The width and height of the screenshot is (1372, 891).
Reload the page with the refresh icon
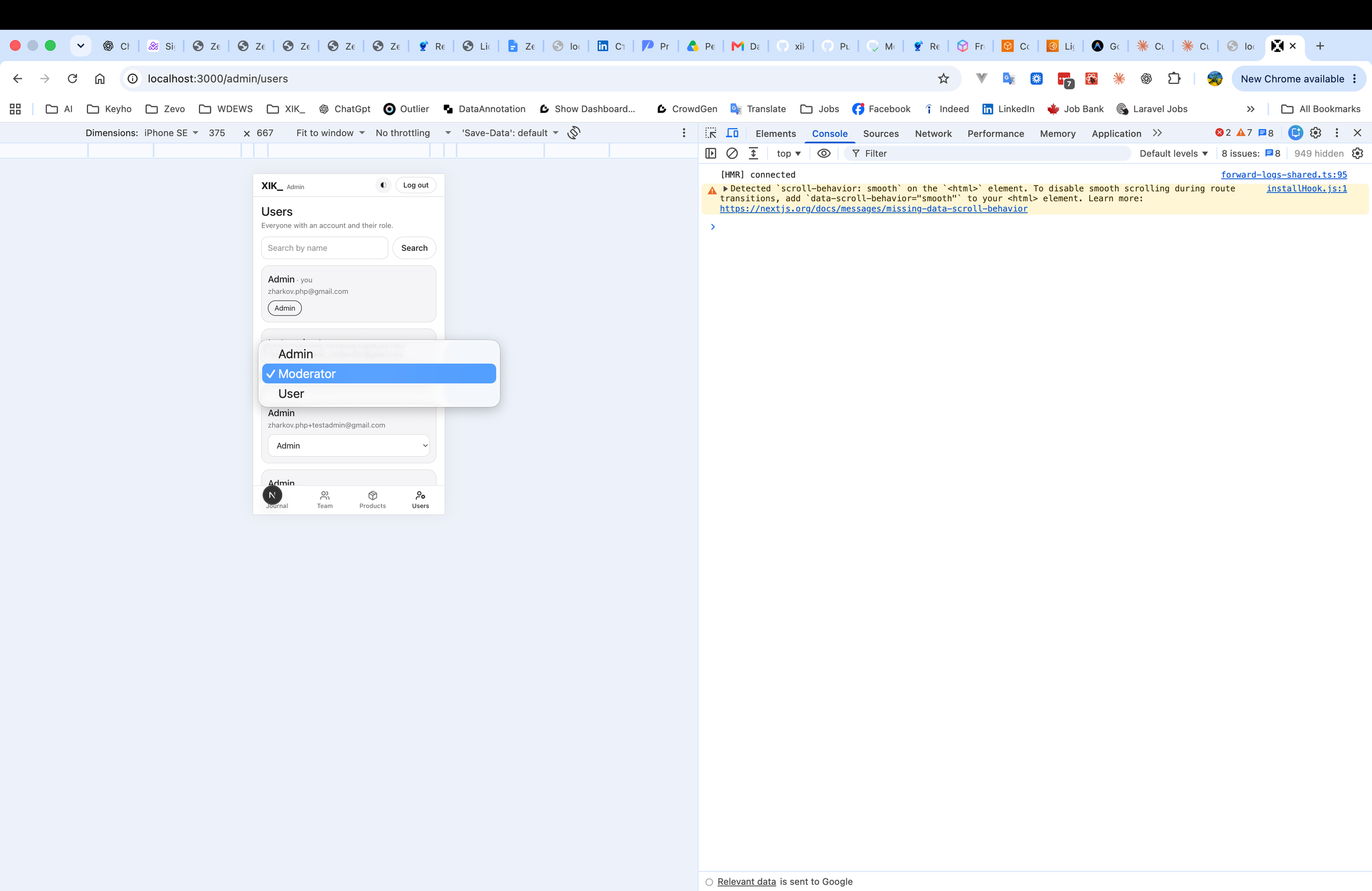[x=72, y=79]
